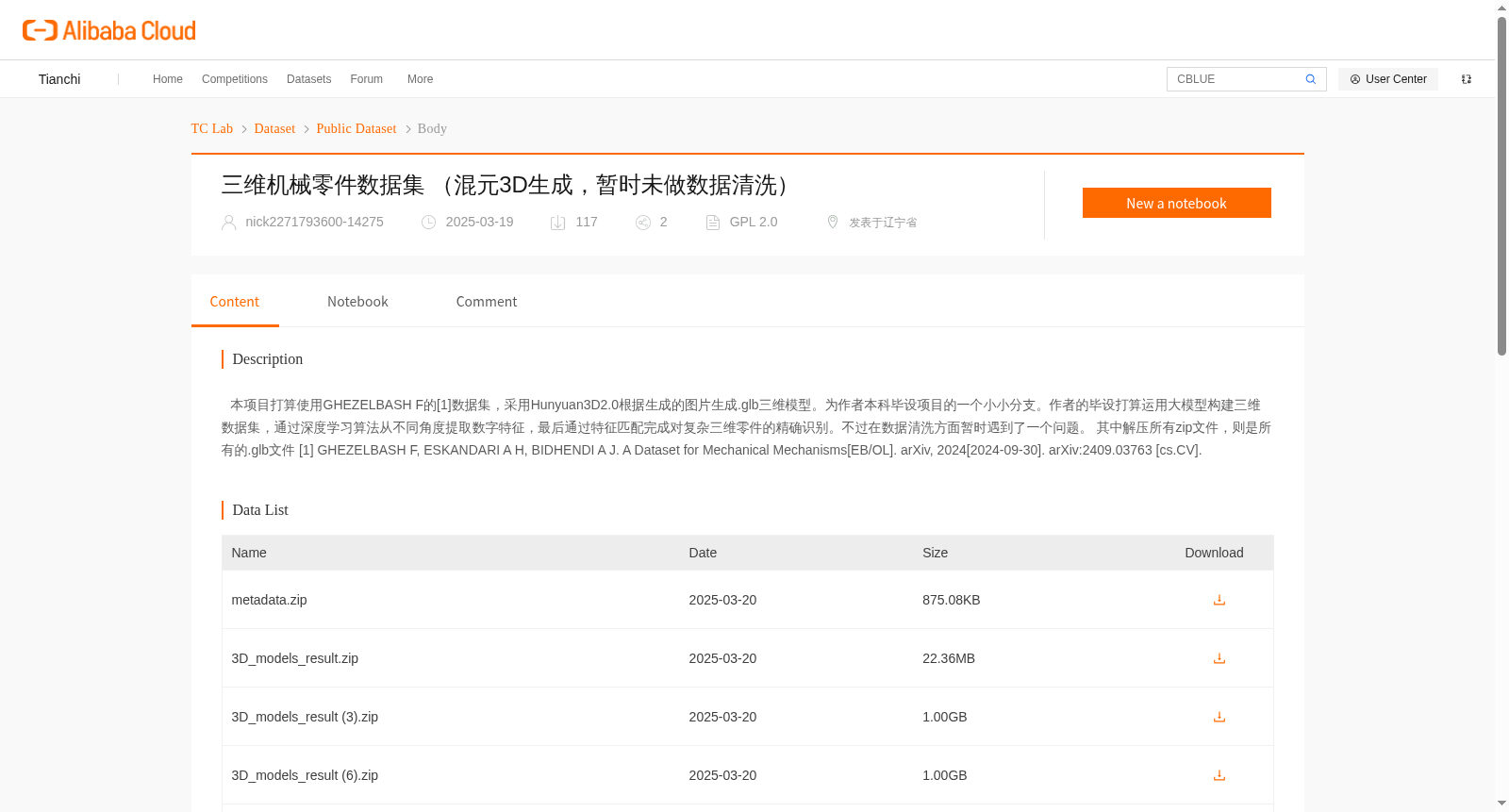Screen dimensions: 1509x812
Task: Click the 3D_models_result (3).zip file name
Action: tap(306, 717)
